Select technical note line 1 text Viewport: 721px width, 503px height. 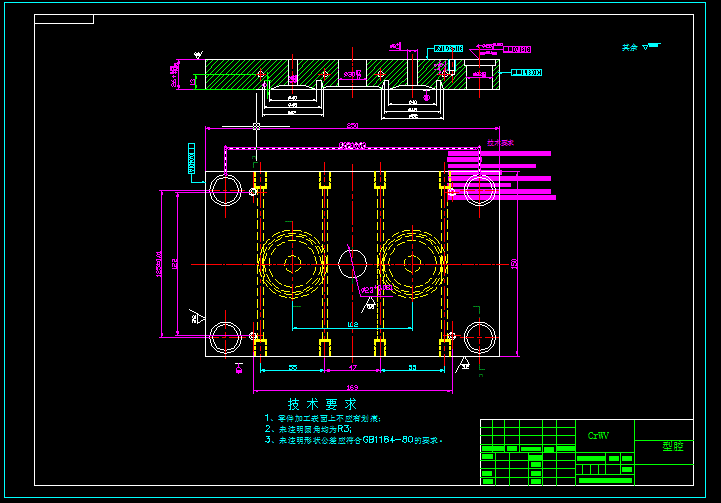[x=322, y=418]
